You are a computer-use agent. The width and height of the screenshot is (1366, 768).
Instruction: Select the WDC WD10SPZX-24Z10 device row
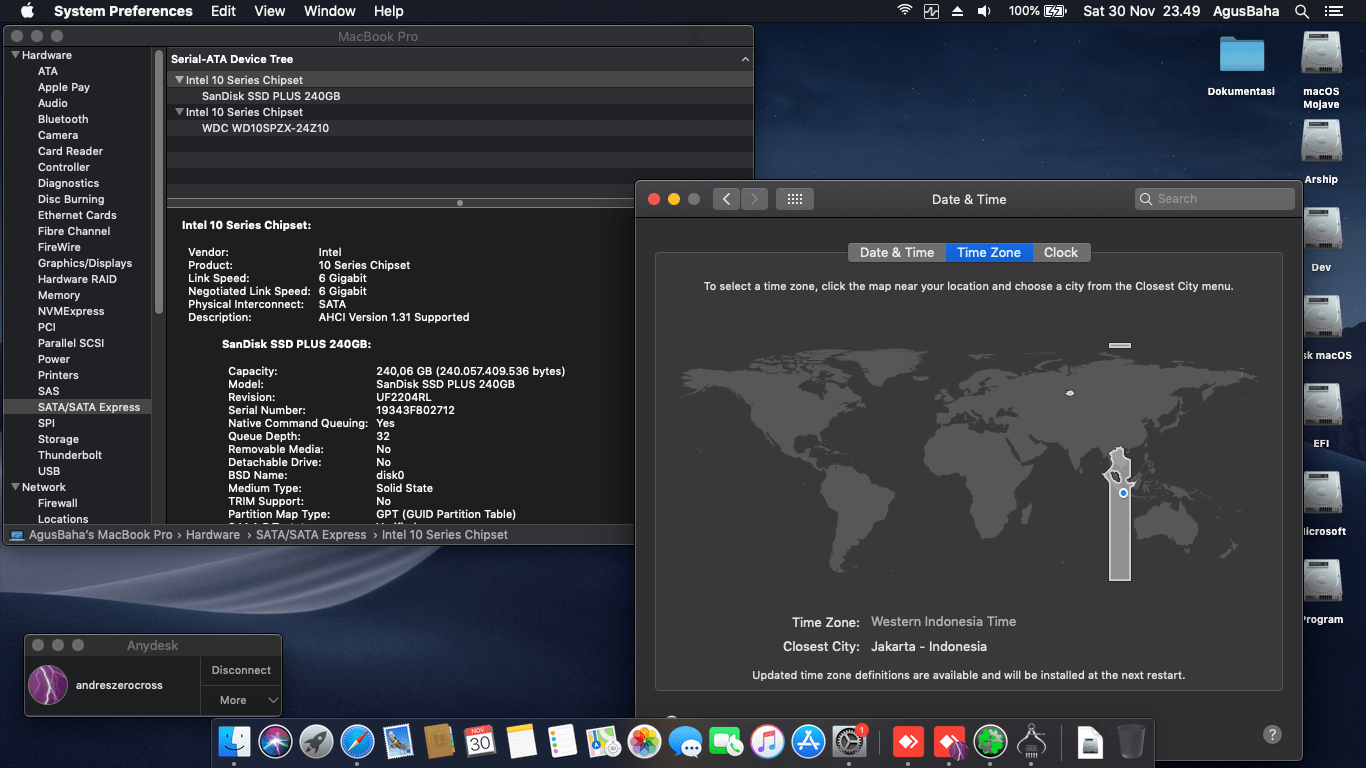(x=460, y=128)
